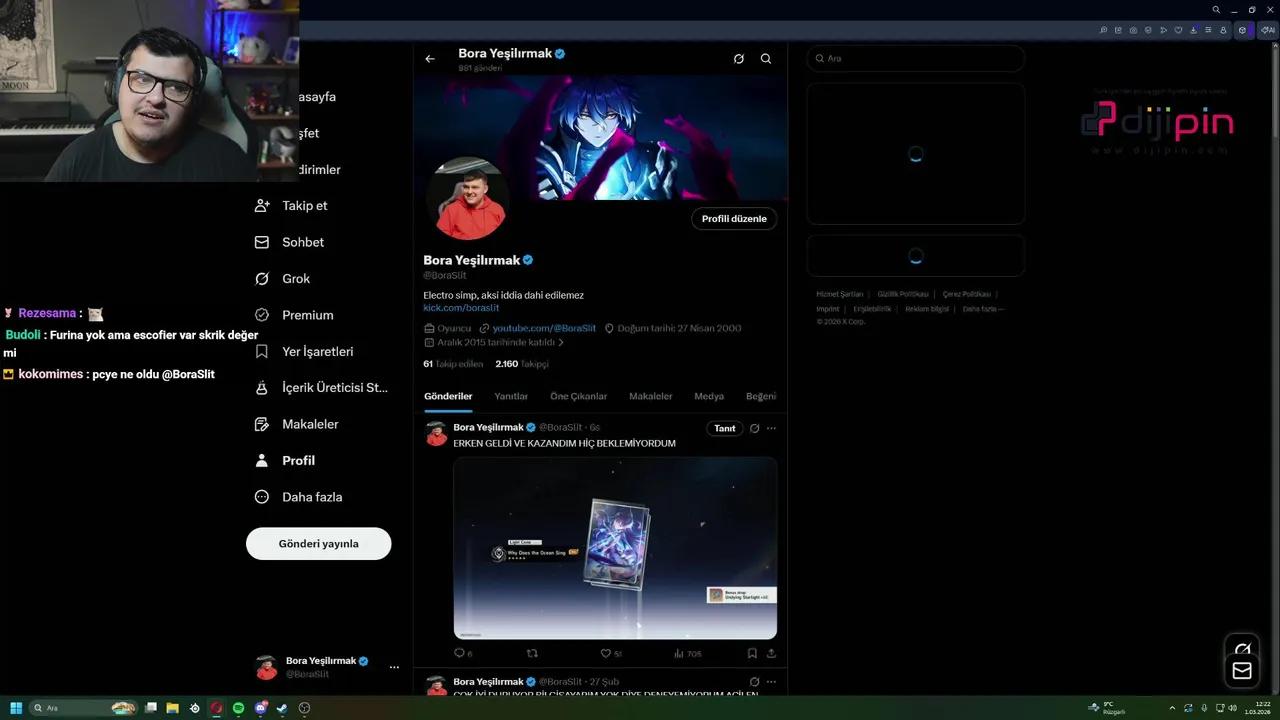View post analytics showing 705
The image size is (1280, 720).
(688, 653)
